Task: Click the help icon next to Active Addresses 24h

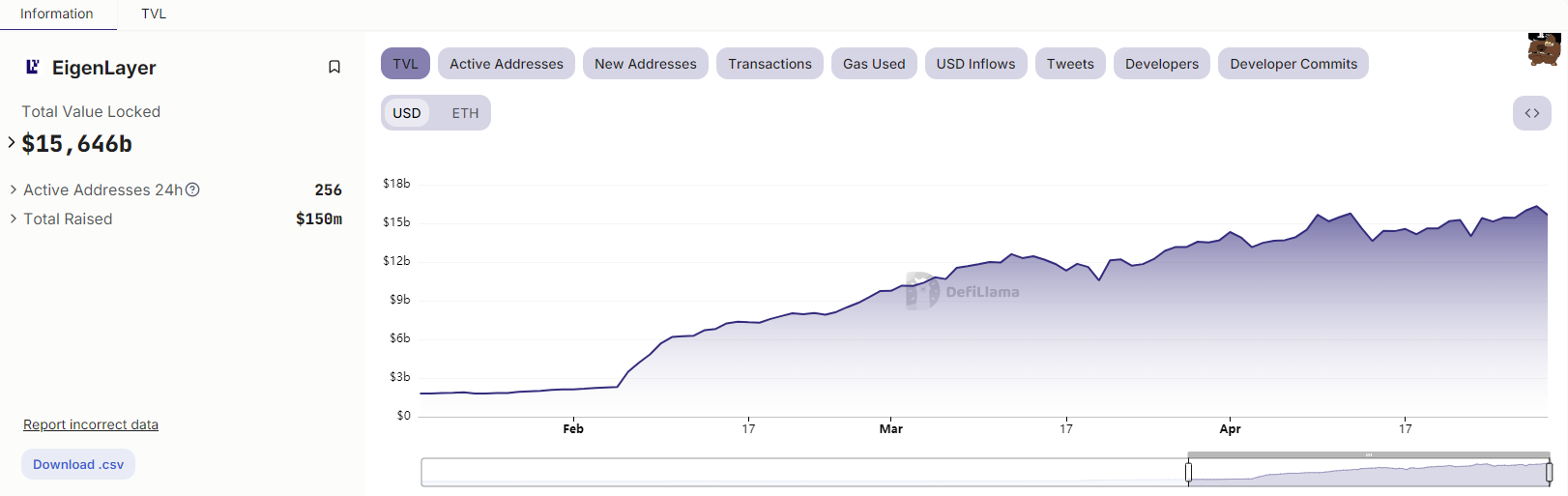Action: [192, 190]
